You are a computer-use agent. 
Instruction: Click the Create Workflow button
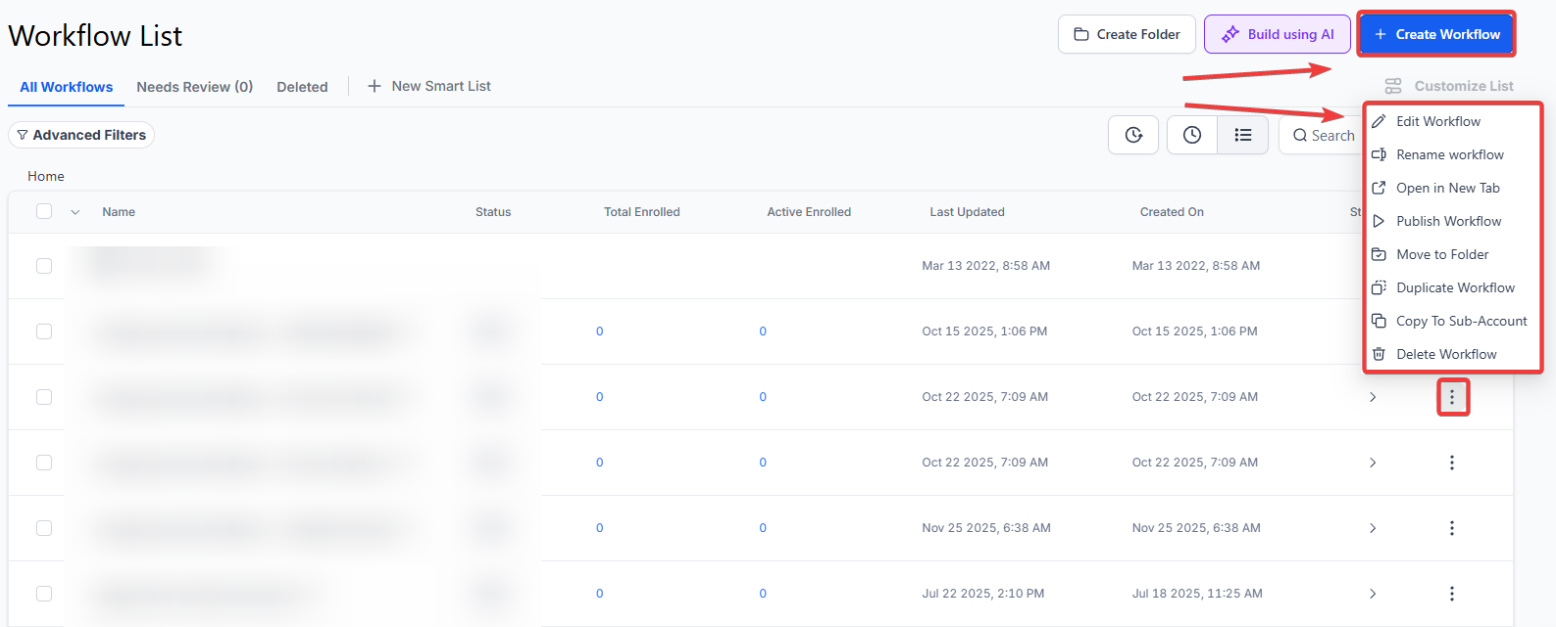[1436, 34]
